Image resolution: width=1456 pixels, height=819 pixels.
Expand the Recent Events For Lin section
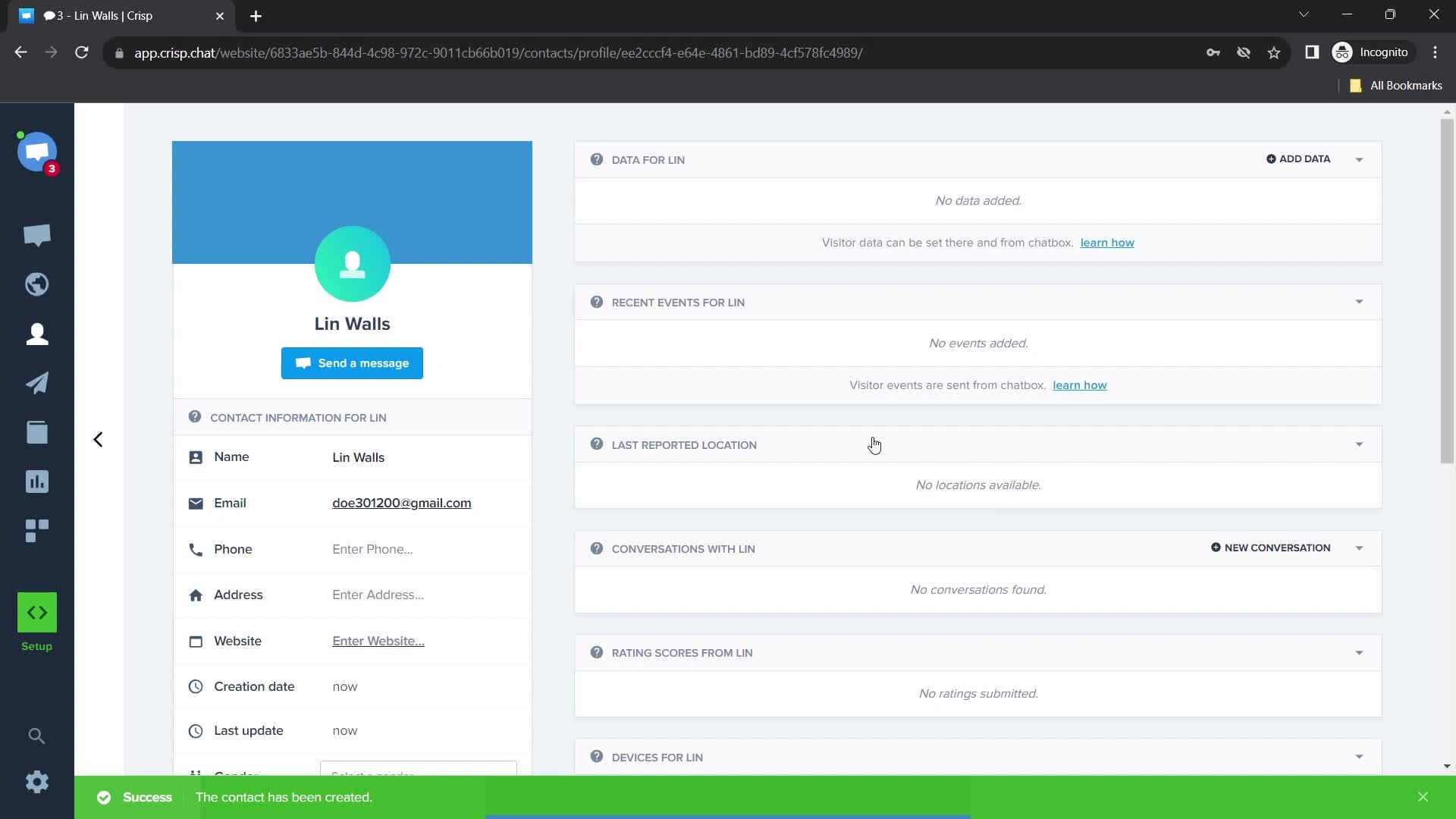click(x=1358, y=302)
